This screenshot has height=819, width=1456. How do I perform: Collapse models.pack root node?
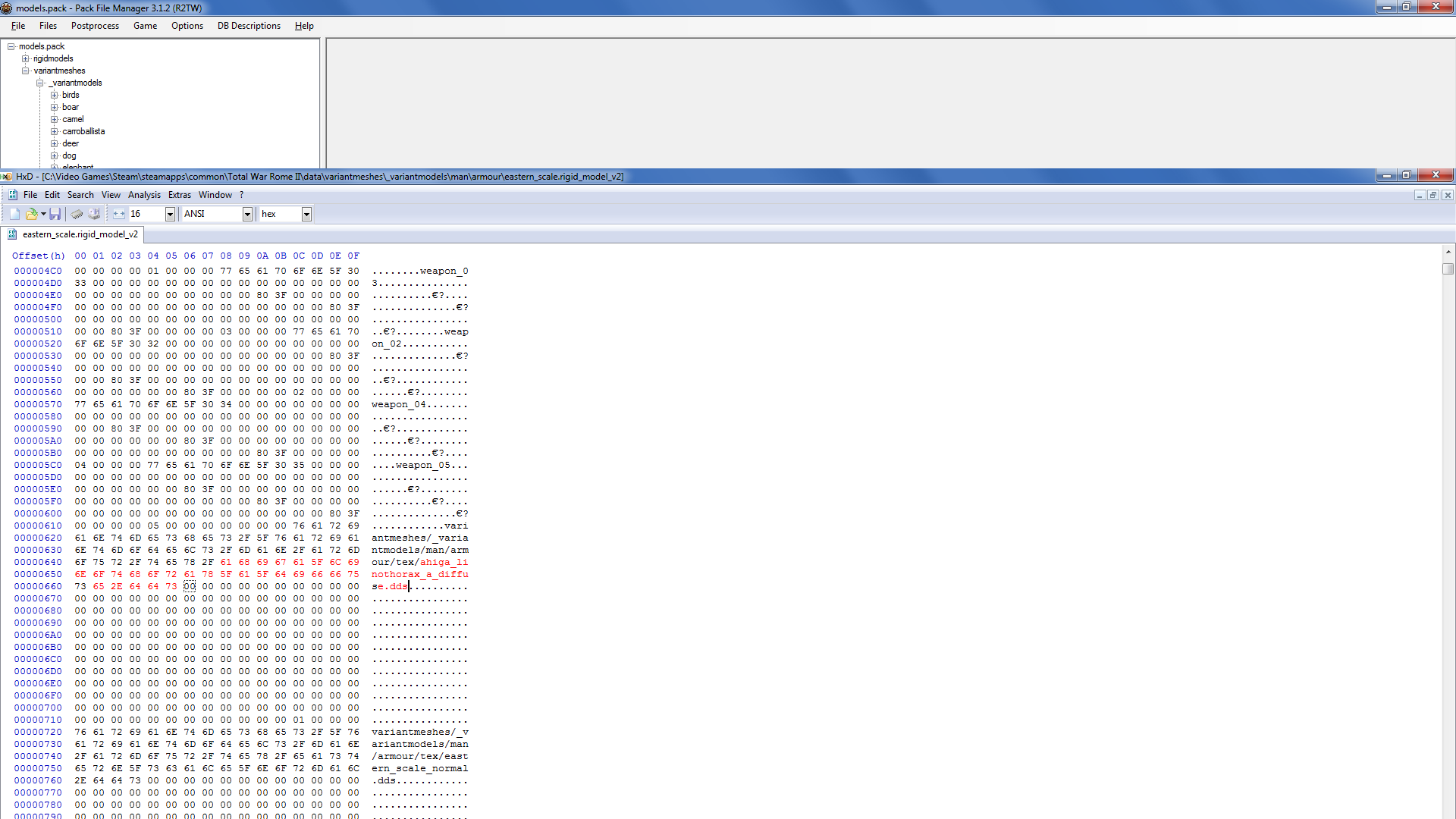click(x=11, y=46)
